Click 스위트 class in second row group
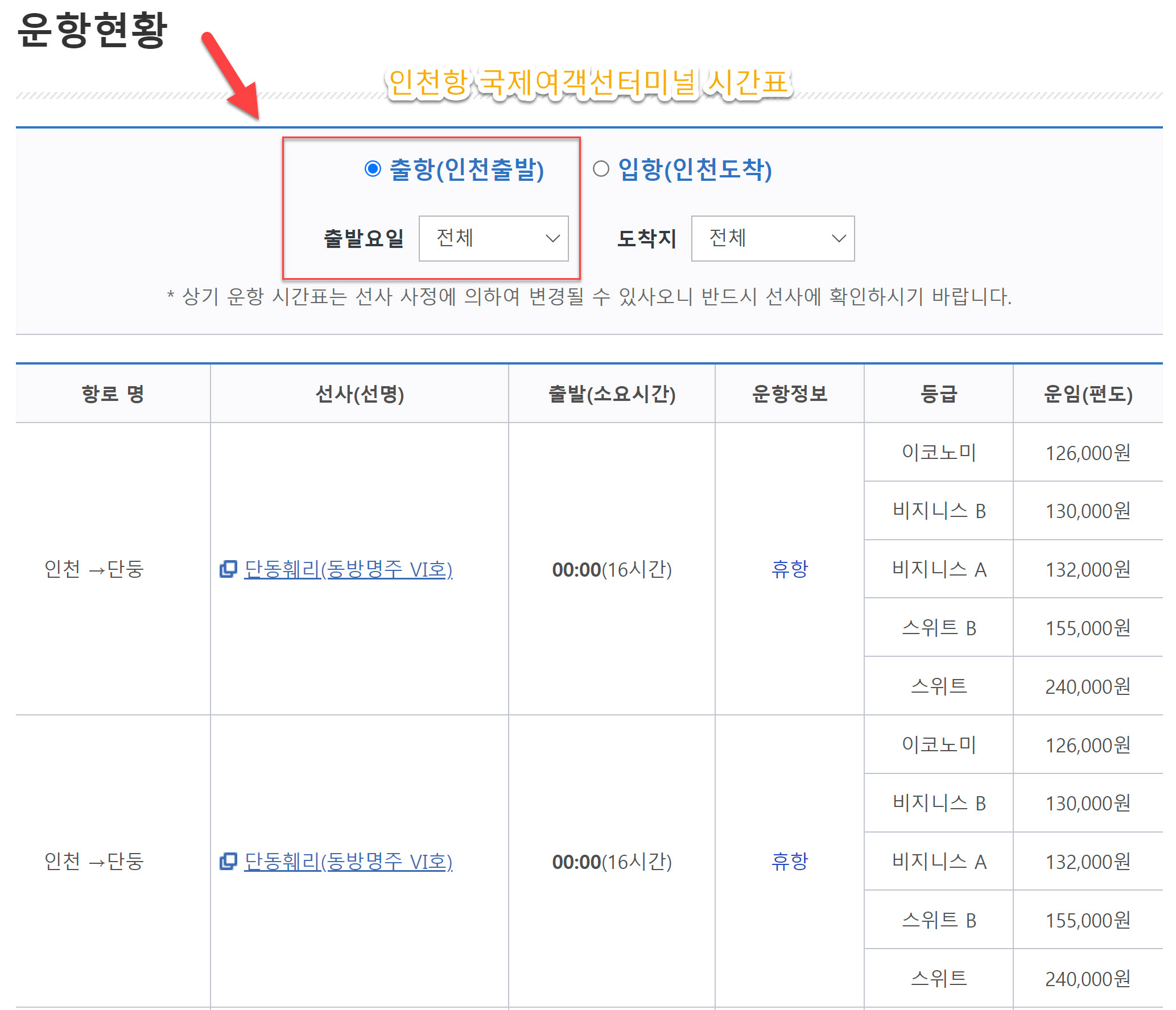1176x1010 pixels. click(939, 978)
